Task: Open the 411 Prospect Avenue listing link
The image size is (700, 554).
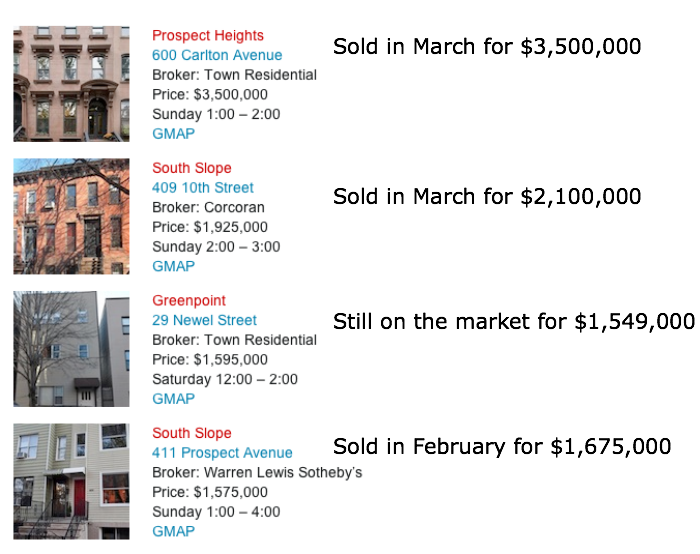Action: coord(222,453)
